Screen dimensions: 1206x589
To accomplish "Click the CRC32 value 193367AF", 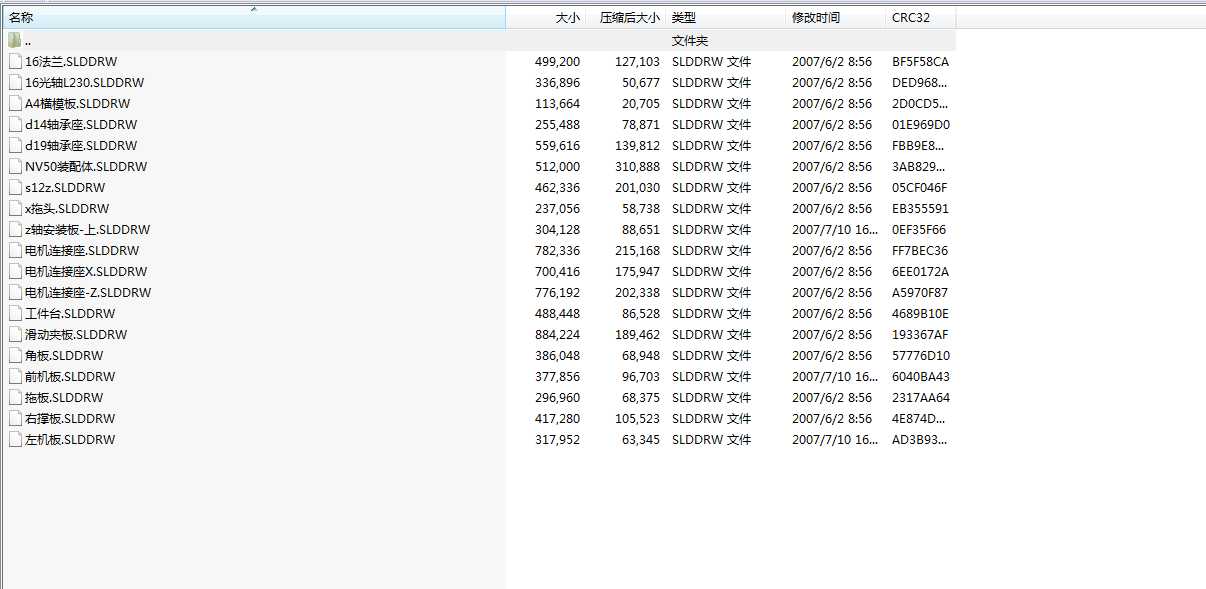I will tap(920, 334).
